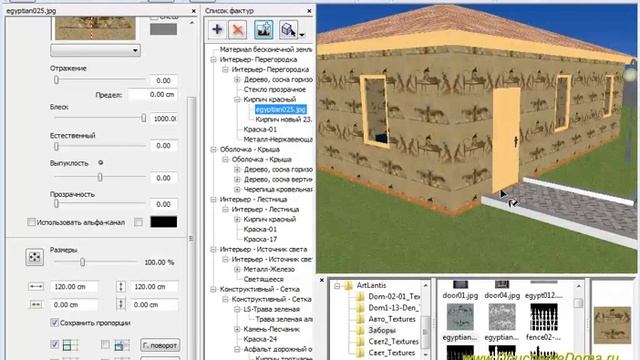Click the Предел value field
The image size is (640, 360).
point(153,94)
